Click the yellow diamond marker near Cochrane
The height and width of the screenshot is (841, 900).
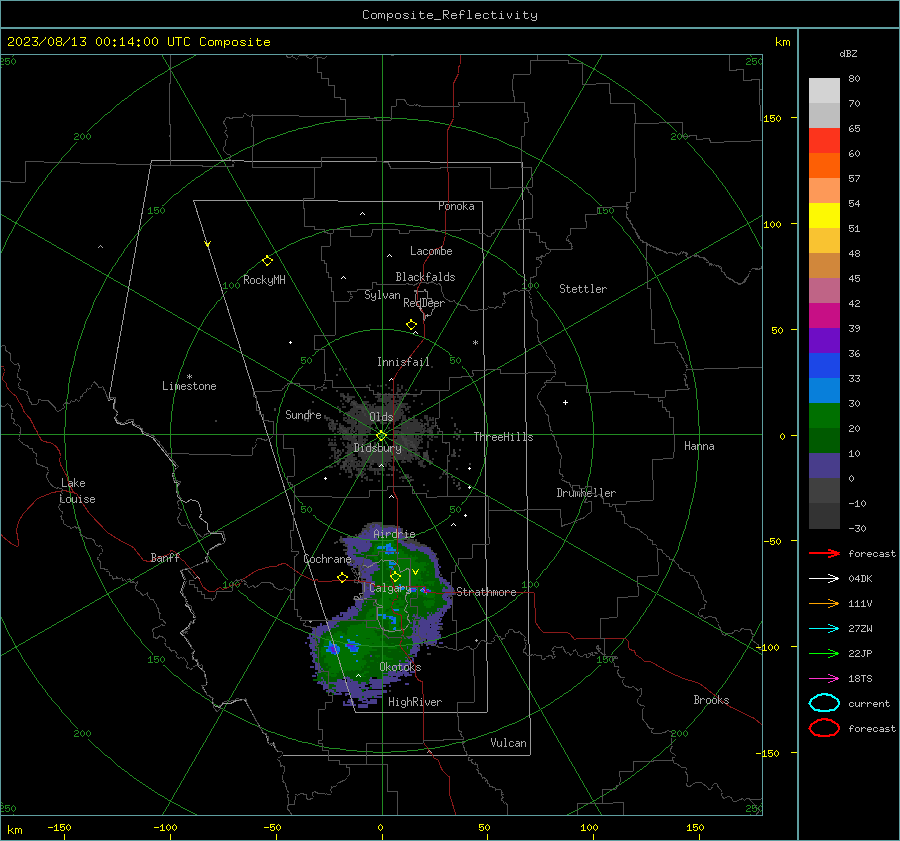(x=343, y=577)
